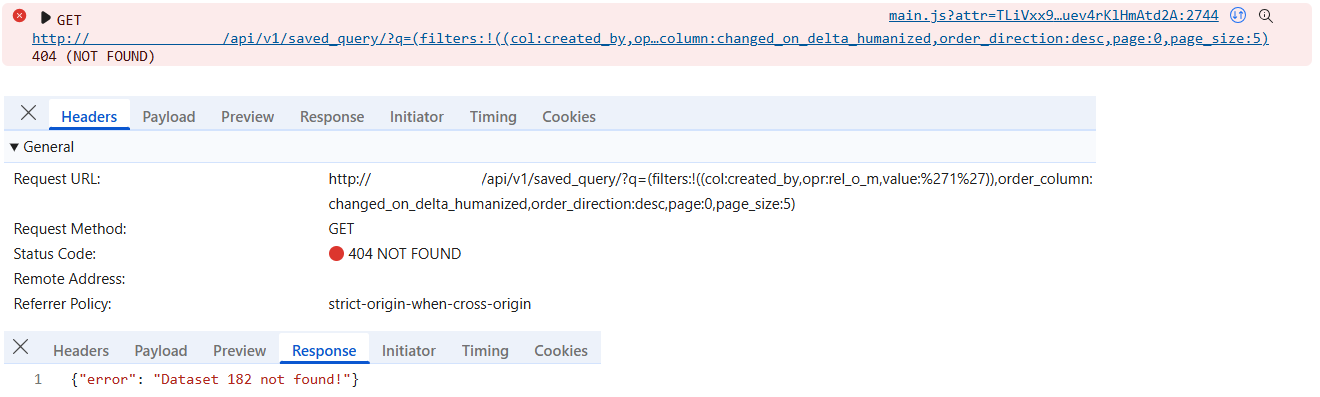Image resolution: width=1320 pixels, height=397 pixels.
Task: Click the Request URL label
Action: (57, 179)
